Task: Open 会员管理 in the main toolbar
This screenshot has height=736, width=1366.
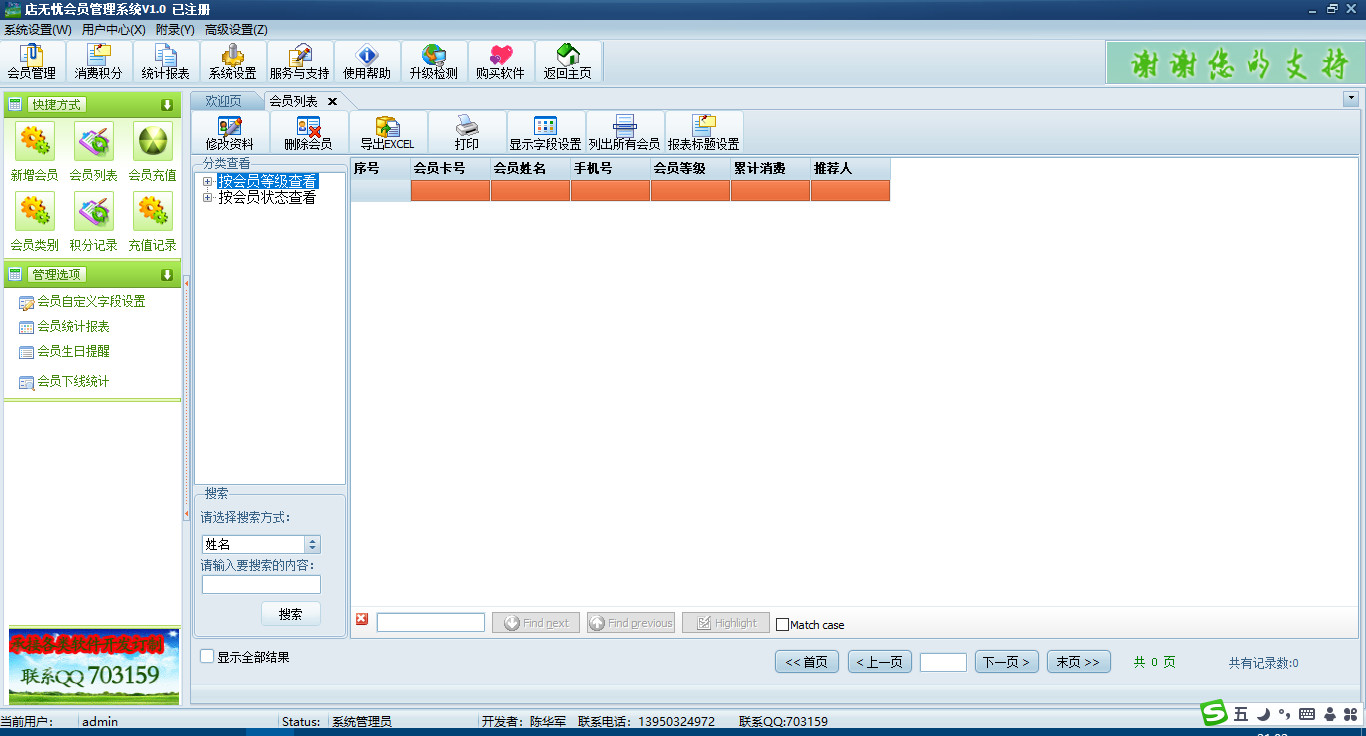Action: (31, 62)
